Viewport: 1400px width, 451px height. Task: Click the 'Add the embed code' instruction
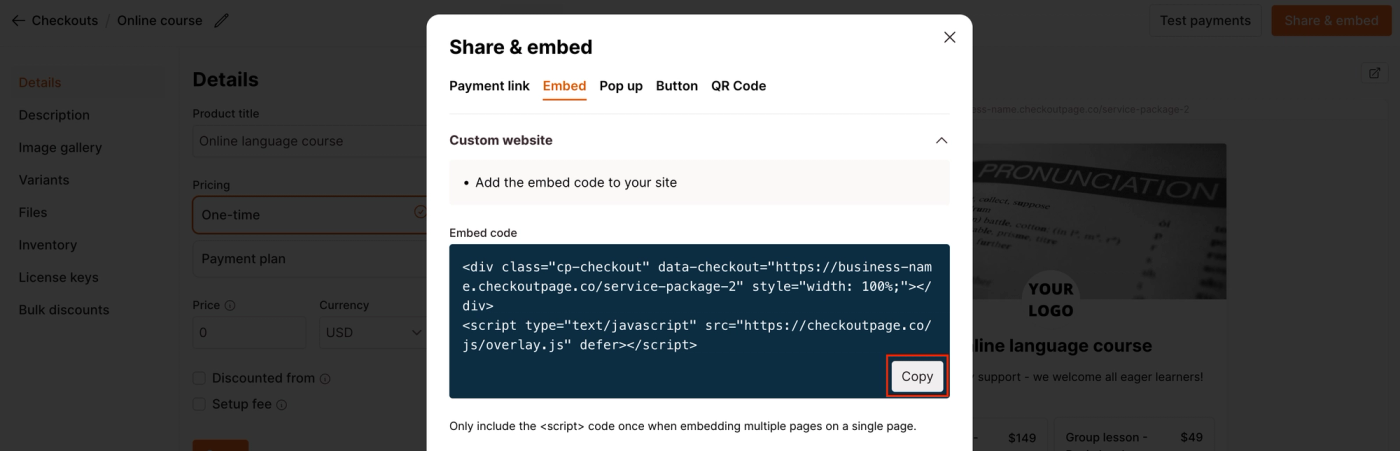(576, 182)
